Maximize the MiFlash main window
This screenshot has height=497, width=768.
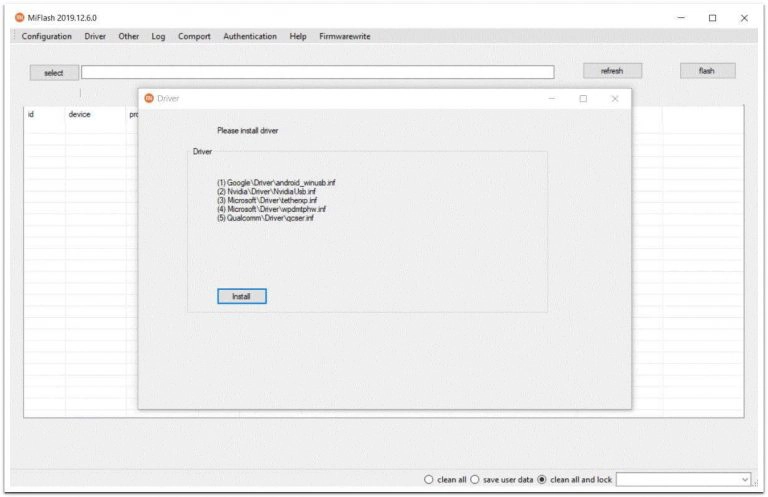(x=712, y=17)
